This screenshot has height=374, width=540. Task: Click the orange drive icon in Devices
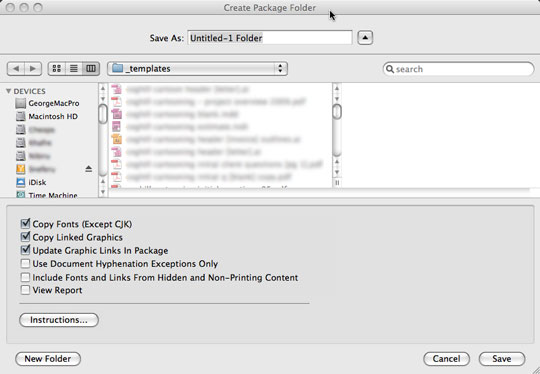tap(21, 169)
